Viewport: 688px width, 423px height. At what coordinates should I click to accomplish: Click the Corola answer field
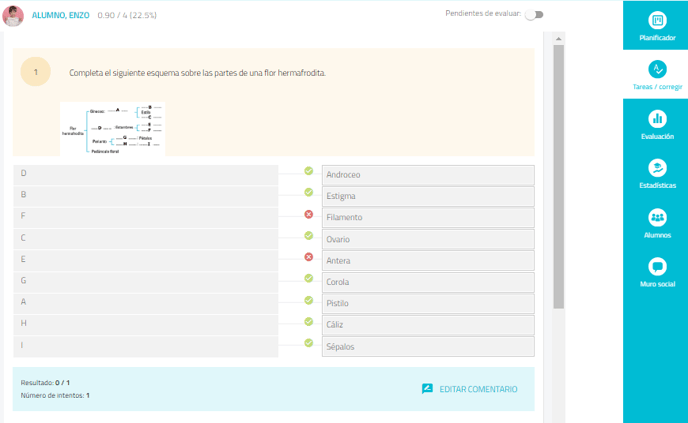(428, 282)
